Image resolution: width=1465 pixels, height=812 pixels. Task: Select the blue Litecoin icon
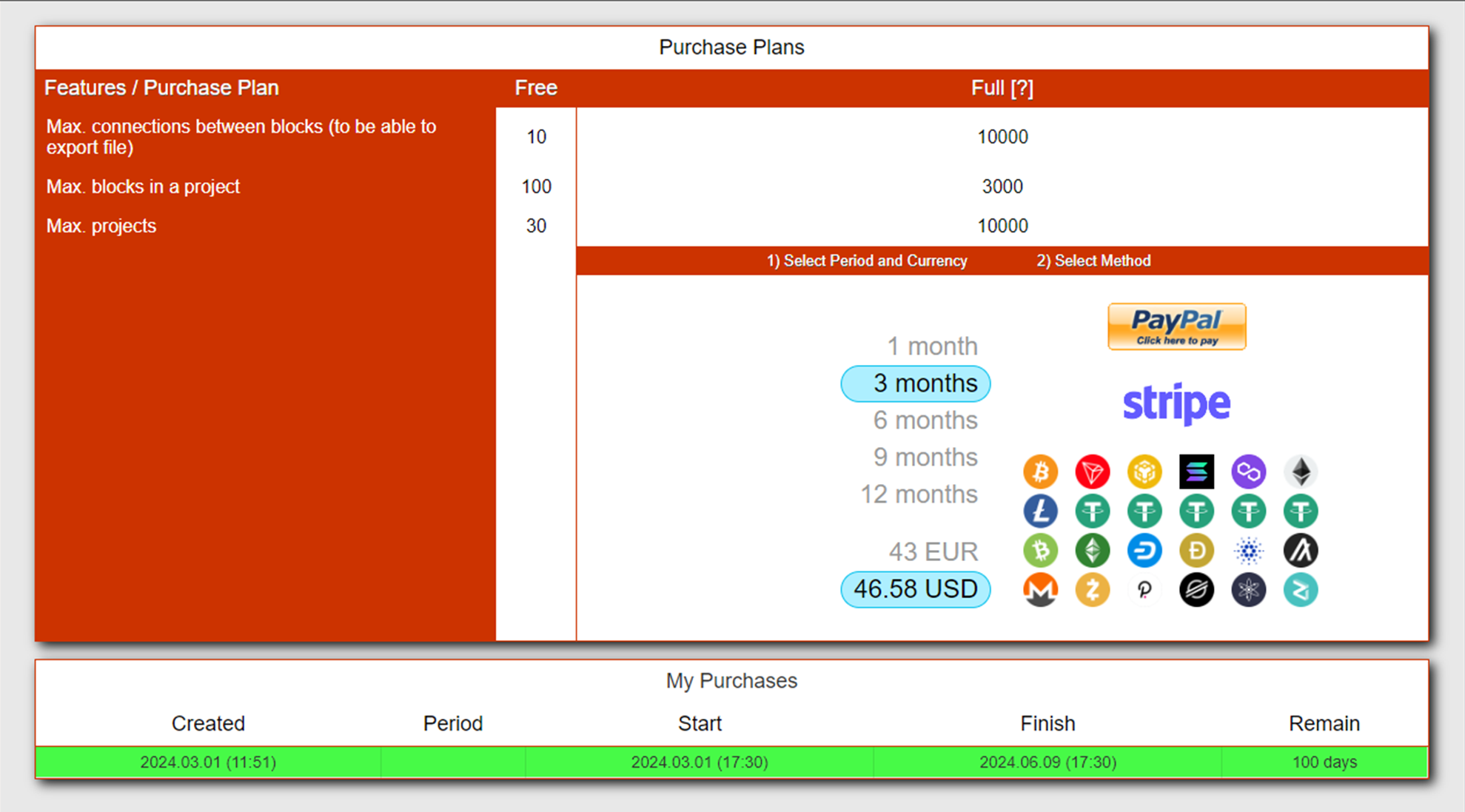[x=1040, y=511]
